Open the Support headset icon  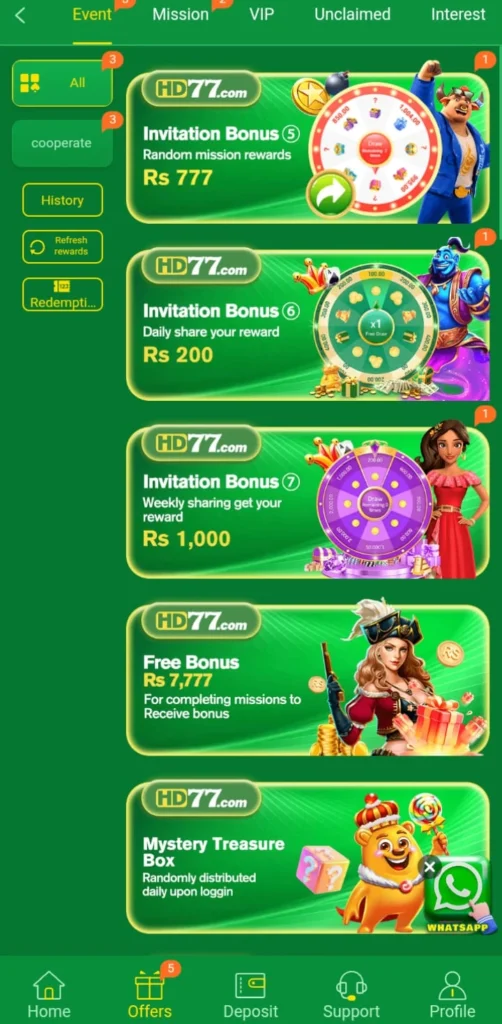[351, 985]
